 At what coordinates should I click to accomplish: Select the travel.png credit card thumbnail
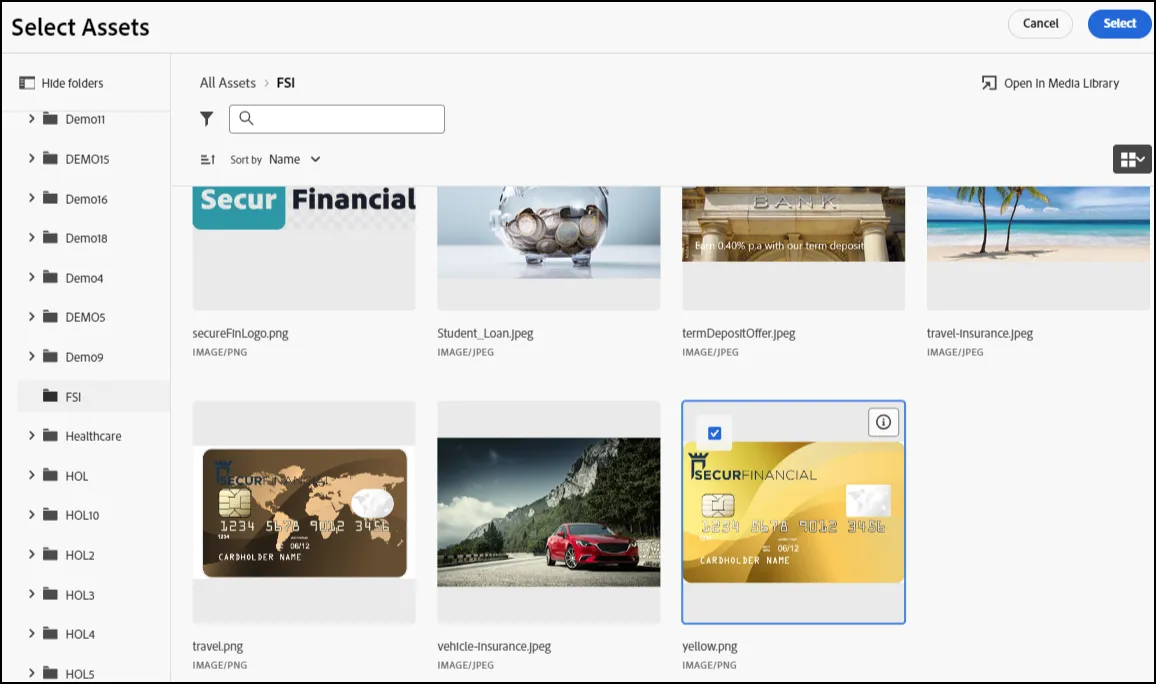[x=304, y=512]
